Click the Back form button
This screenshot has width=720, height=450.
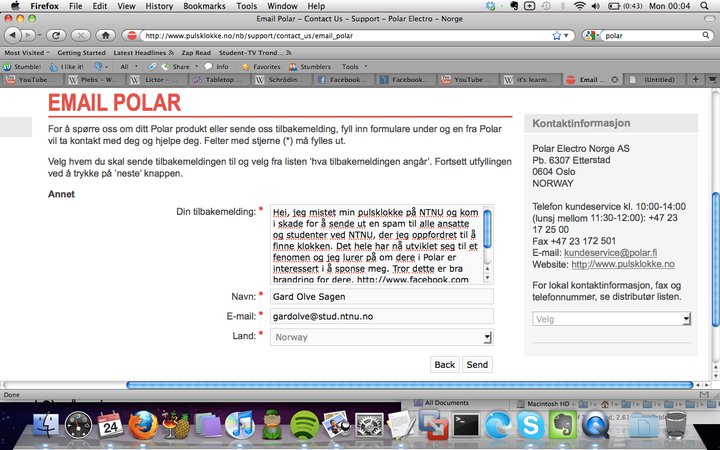point(444,365)
